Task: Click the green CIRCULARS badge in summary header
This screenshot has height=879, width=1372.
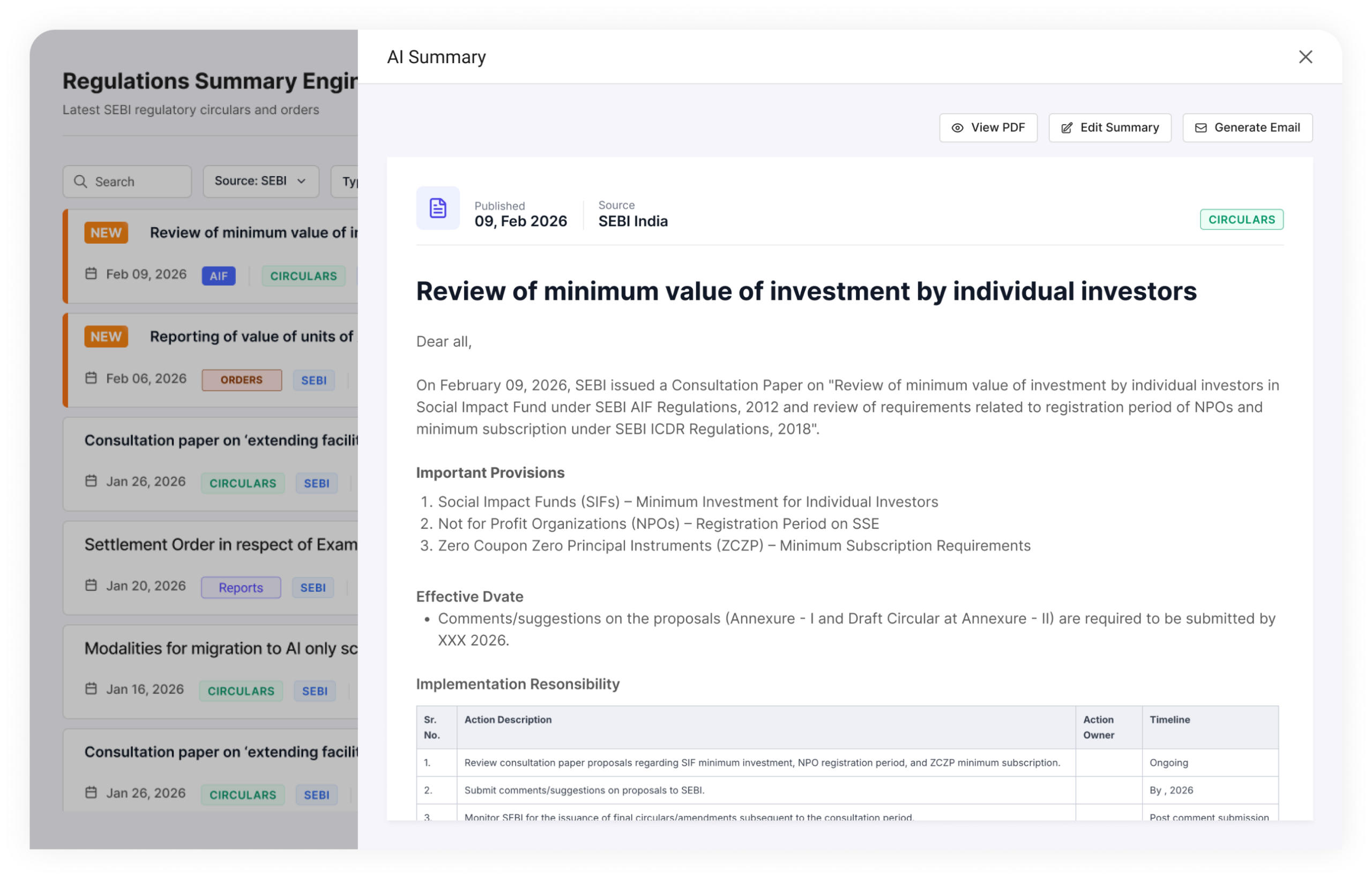Action: (x=1241, y=220)
